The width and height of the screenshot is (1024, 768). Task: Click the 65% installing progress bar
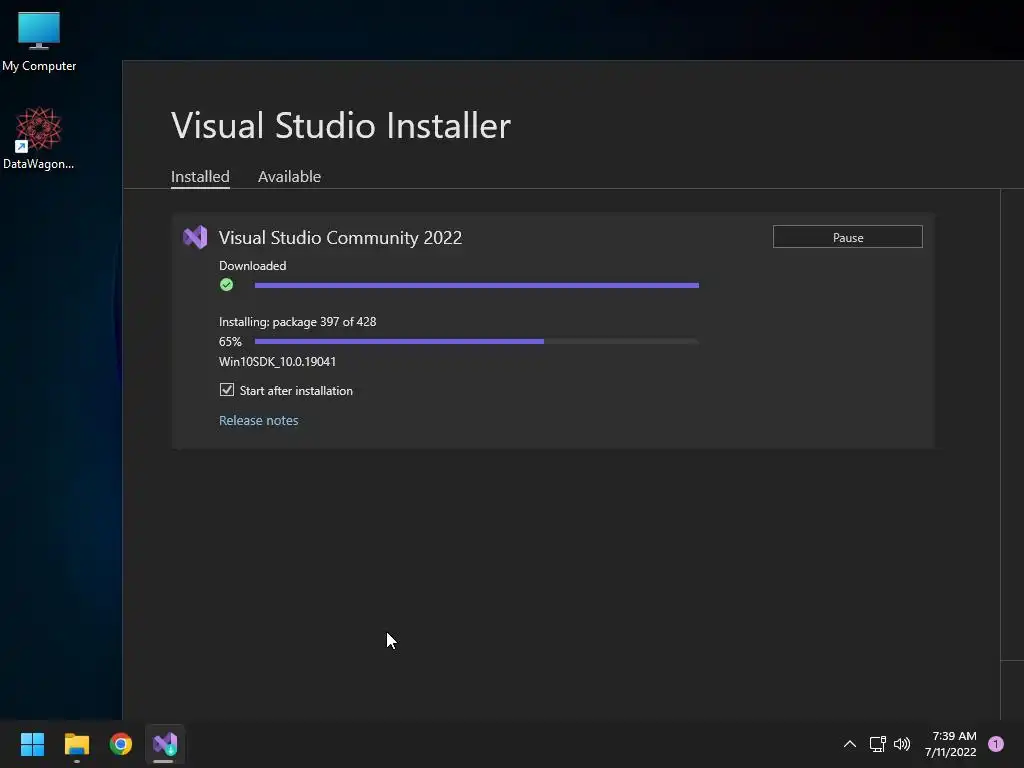477,342
